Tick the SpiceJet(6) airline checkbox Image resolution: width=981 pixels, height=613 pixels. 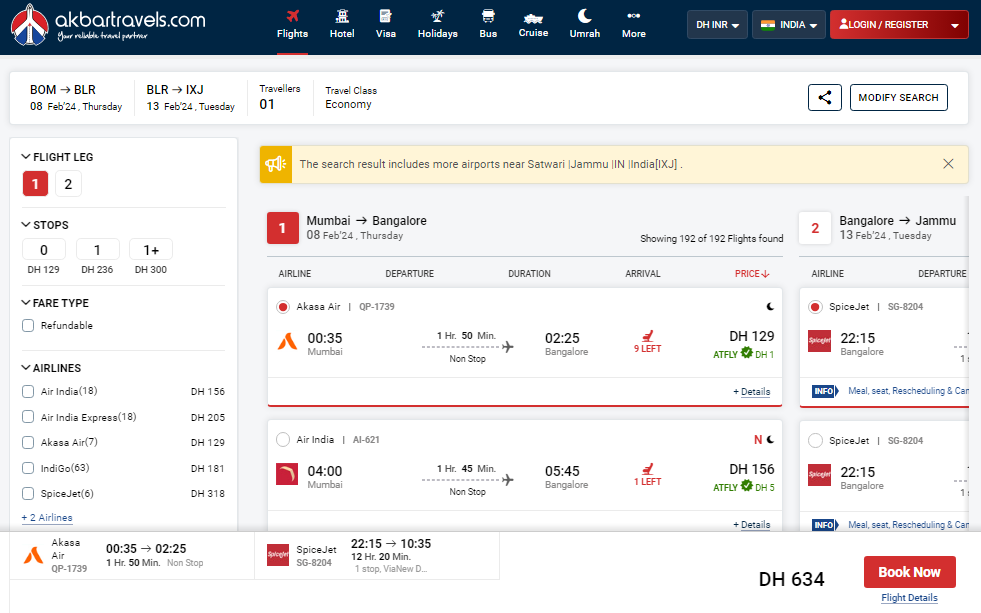pos(28,494)
